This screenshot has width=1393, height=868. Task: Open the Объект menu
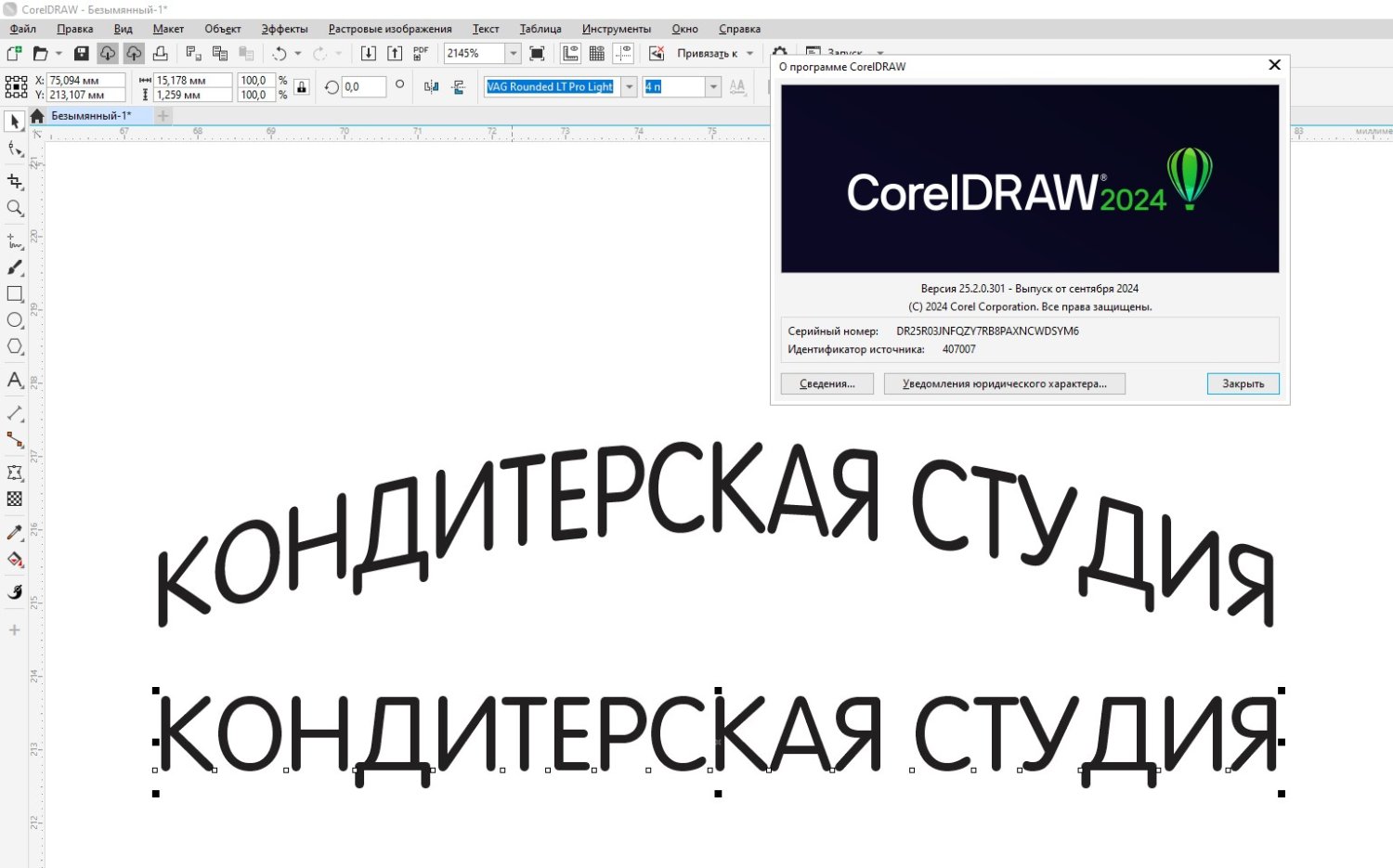pos(223,29)
